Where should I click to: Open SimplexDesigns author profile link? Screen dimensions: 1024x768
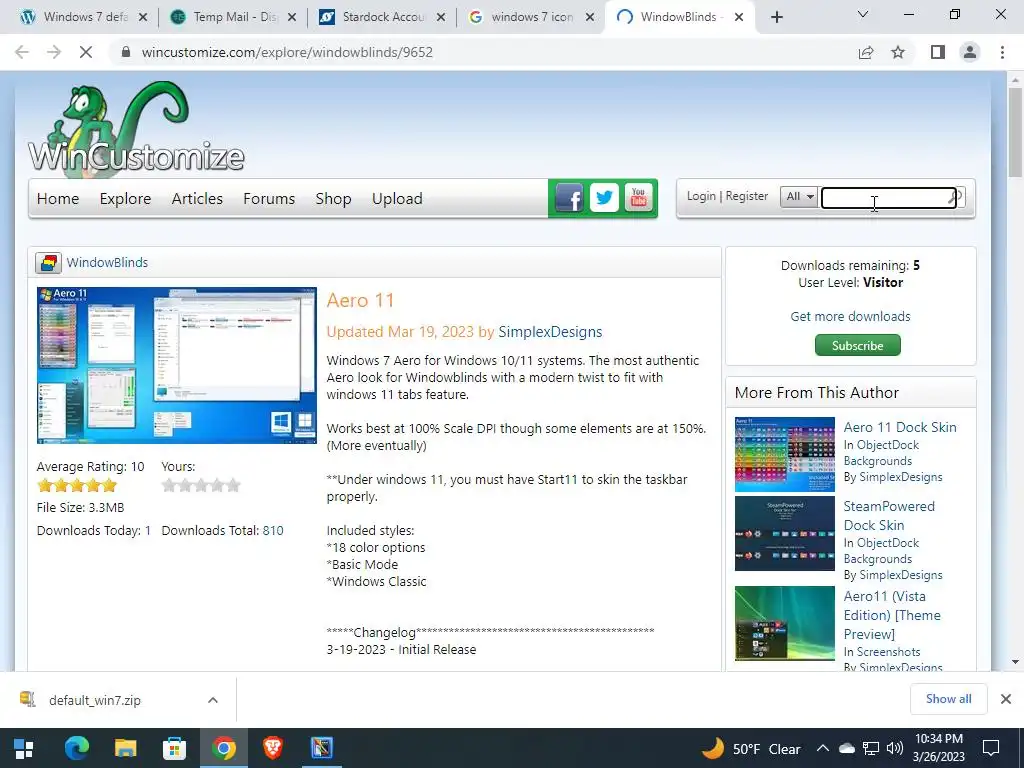pos(550,332)
